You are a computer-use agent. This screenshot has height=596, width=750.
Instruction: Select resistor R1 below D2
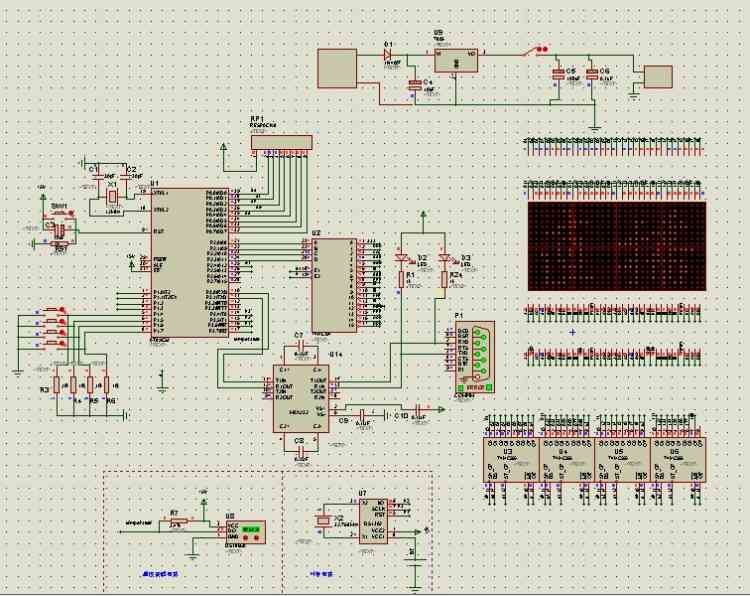[401, 280]
